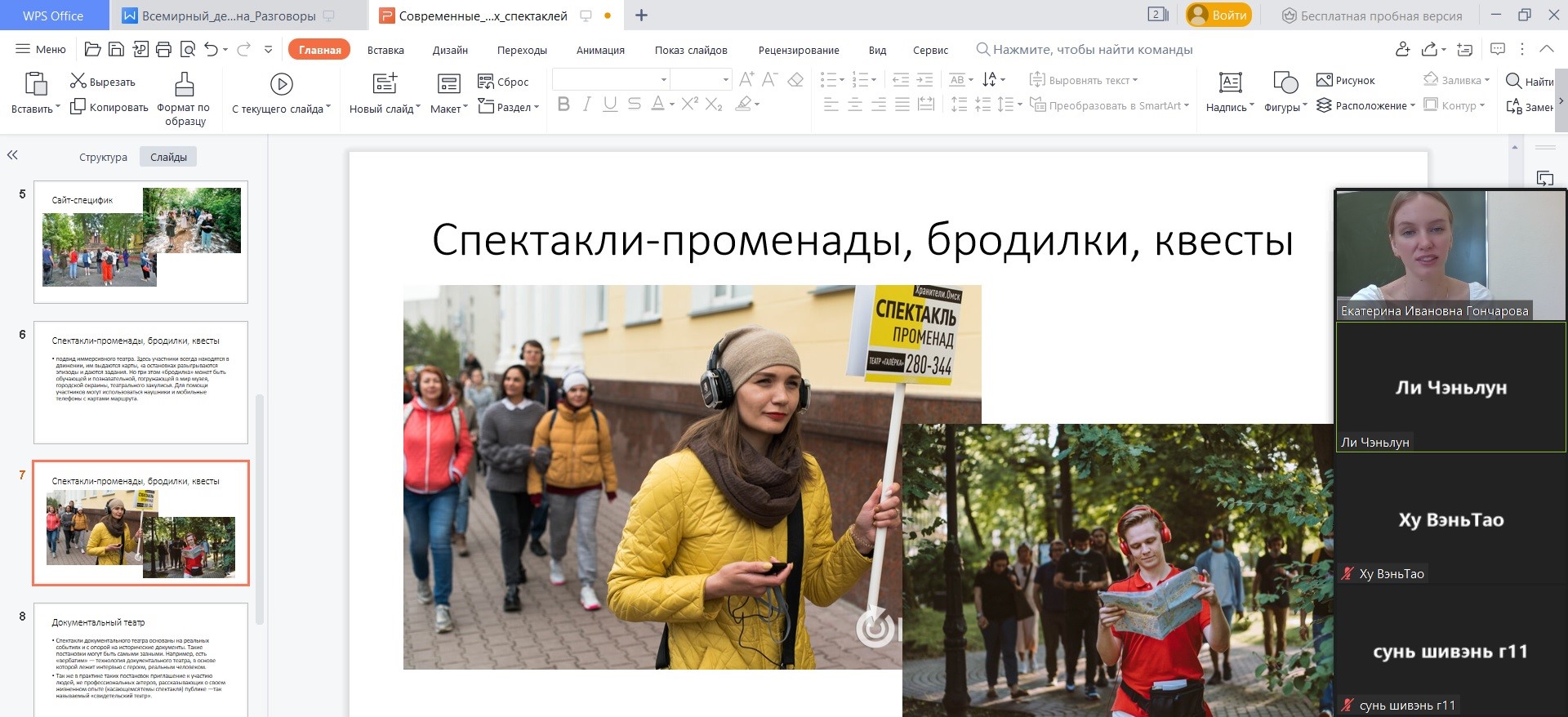Toggle underline formatting

pos(610,105)
